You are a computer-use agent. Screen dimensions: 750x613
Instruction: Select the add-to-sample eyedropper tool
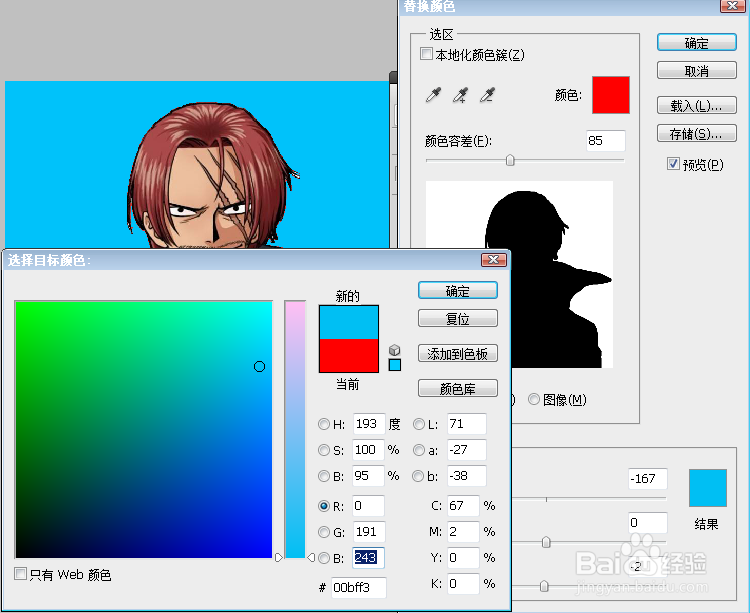tap(460, 95)
